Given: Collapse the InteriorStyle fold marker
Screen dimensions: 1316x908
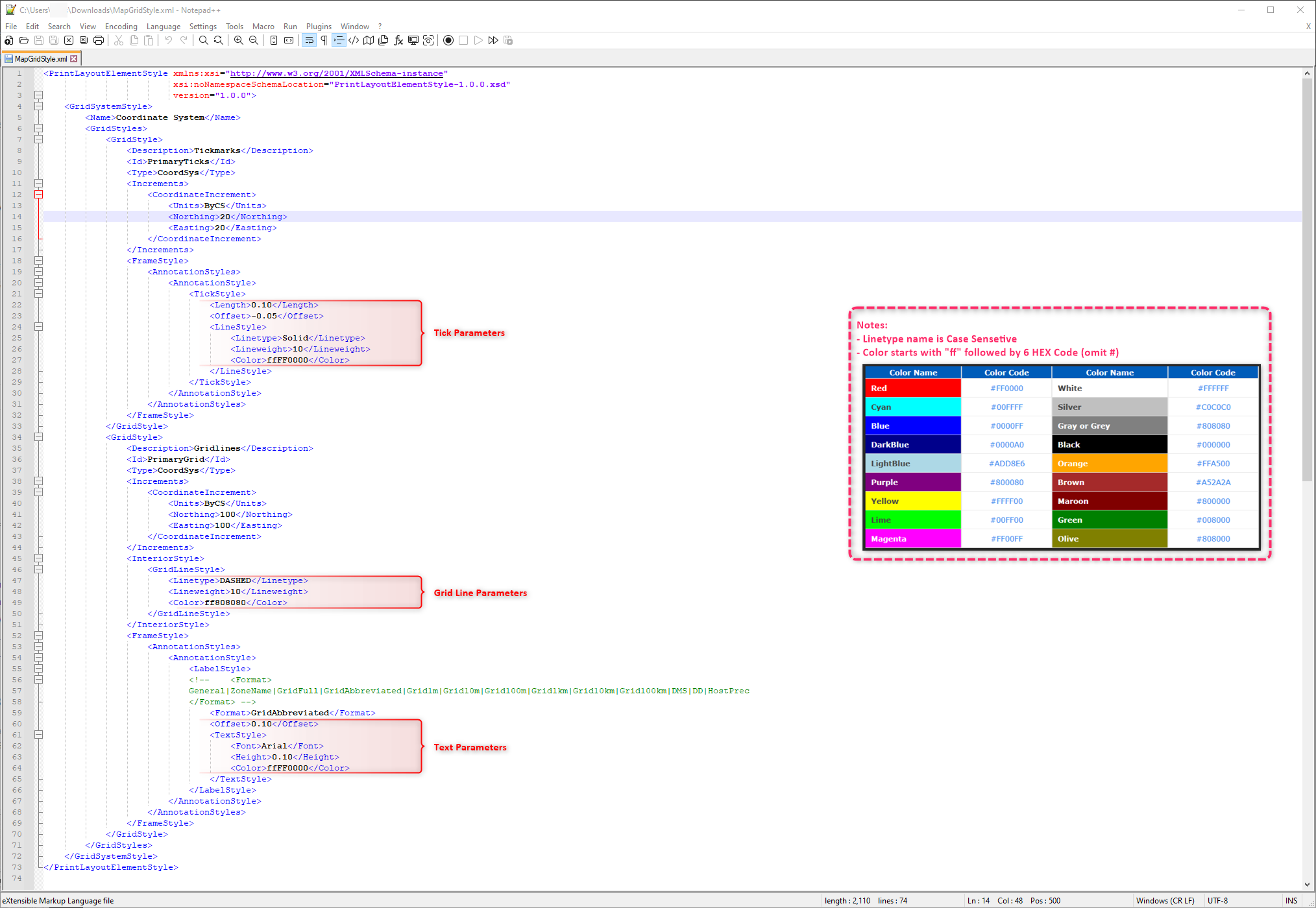Looking at the screenshot, I should click(x=38, y=558).
